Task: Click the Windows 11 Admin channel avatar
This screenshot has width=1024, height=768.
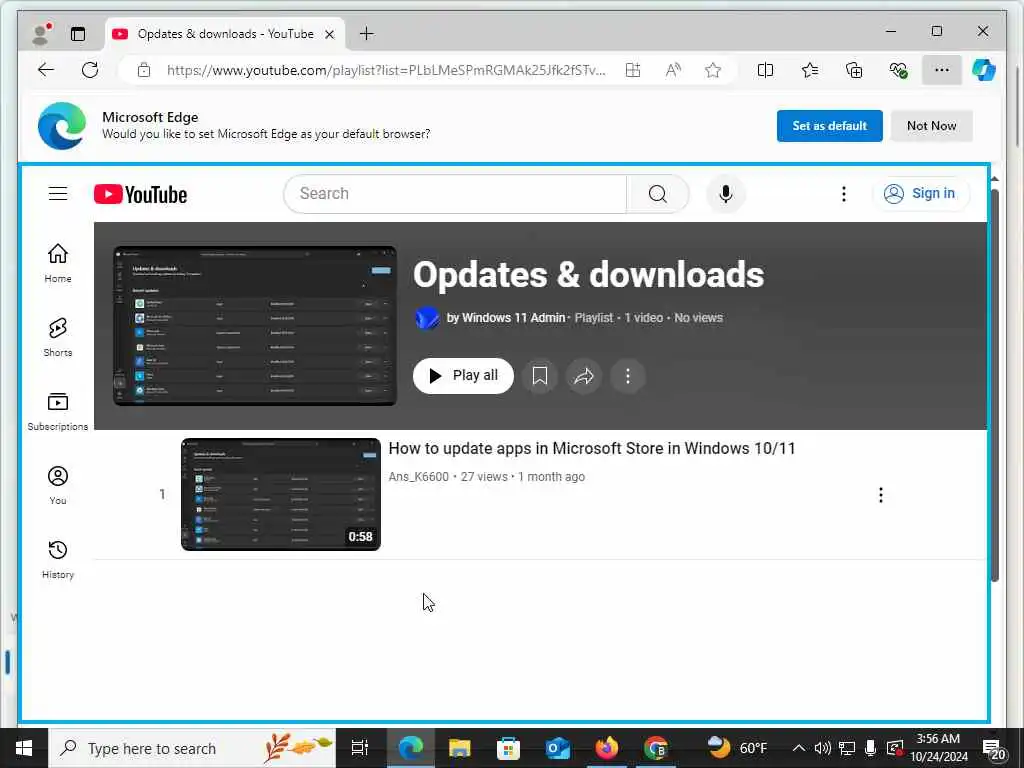Action: (x=426, y=318)
